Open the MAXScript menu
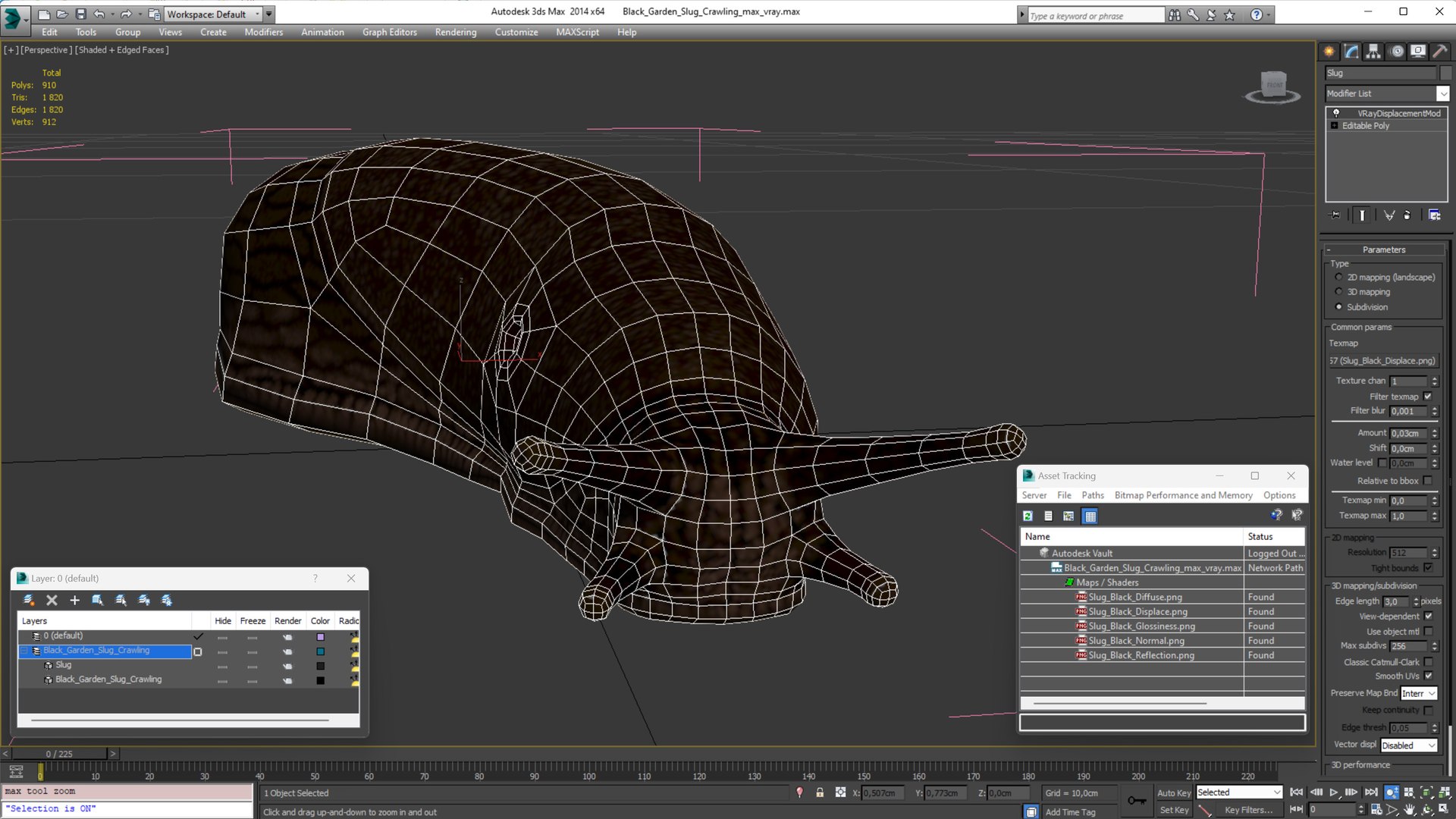This screenshot has height=819, width=1456. (x=577, y=32)
